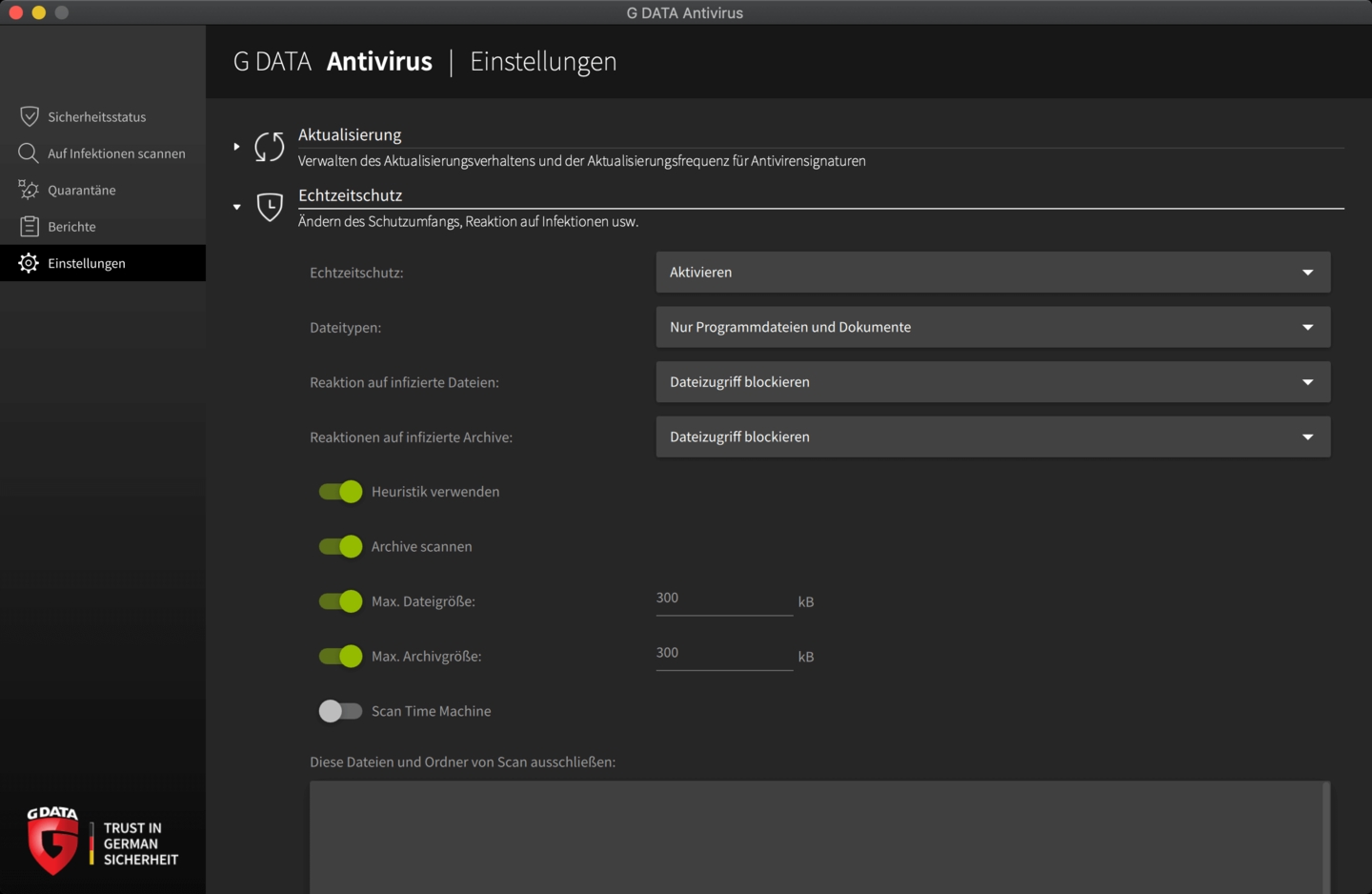Expand the Aktualisierung section triangle

click(x=236, y=147)
